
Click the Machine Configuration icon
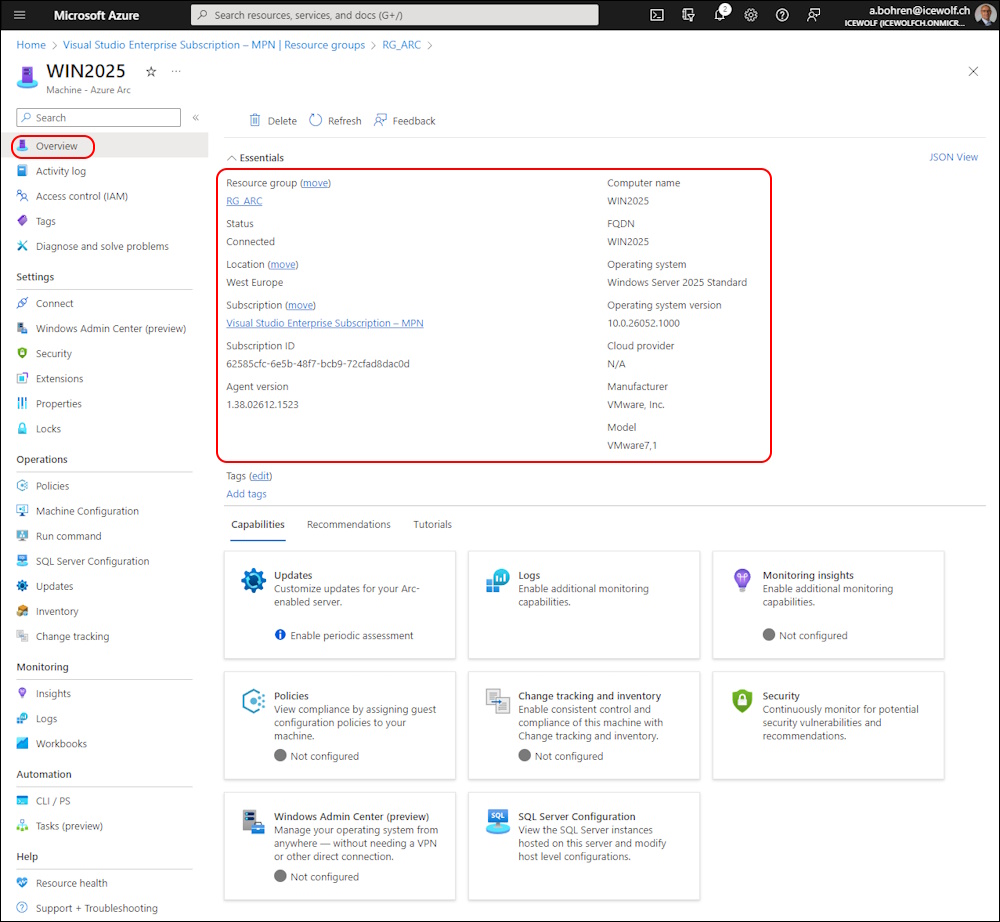(x=22, y=511)
